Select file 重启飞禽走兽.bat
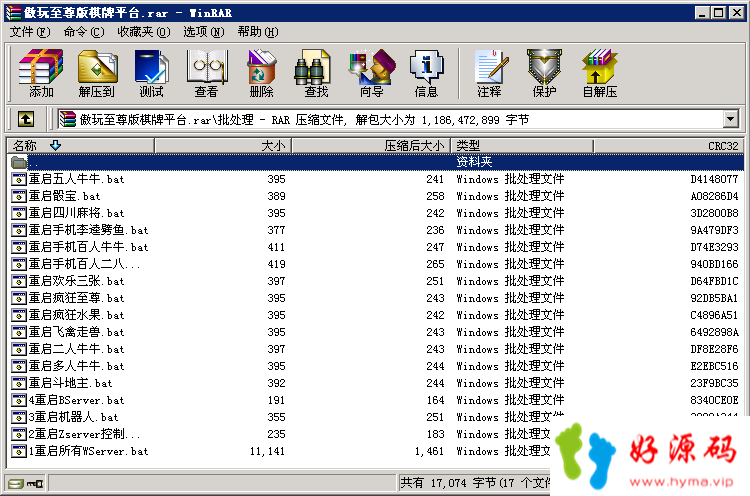750x496 pixels. pyautogui.click(x=77, y=332)
